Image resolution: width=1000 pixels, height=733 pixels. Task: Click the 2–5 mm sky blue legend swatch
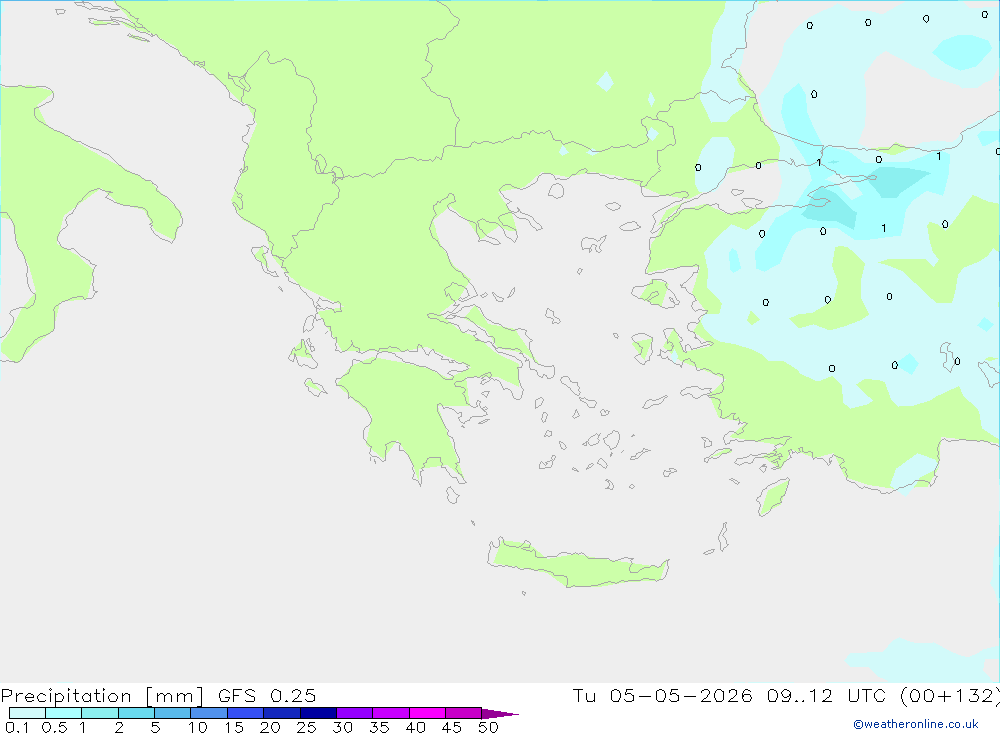(x=136, y=713)
